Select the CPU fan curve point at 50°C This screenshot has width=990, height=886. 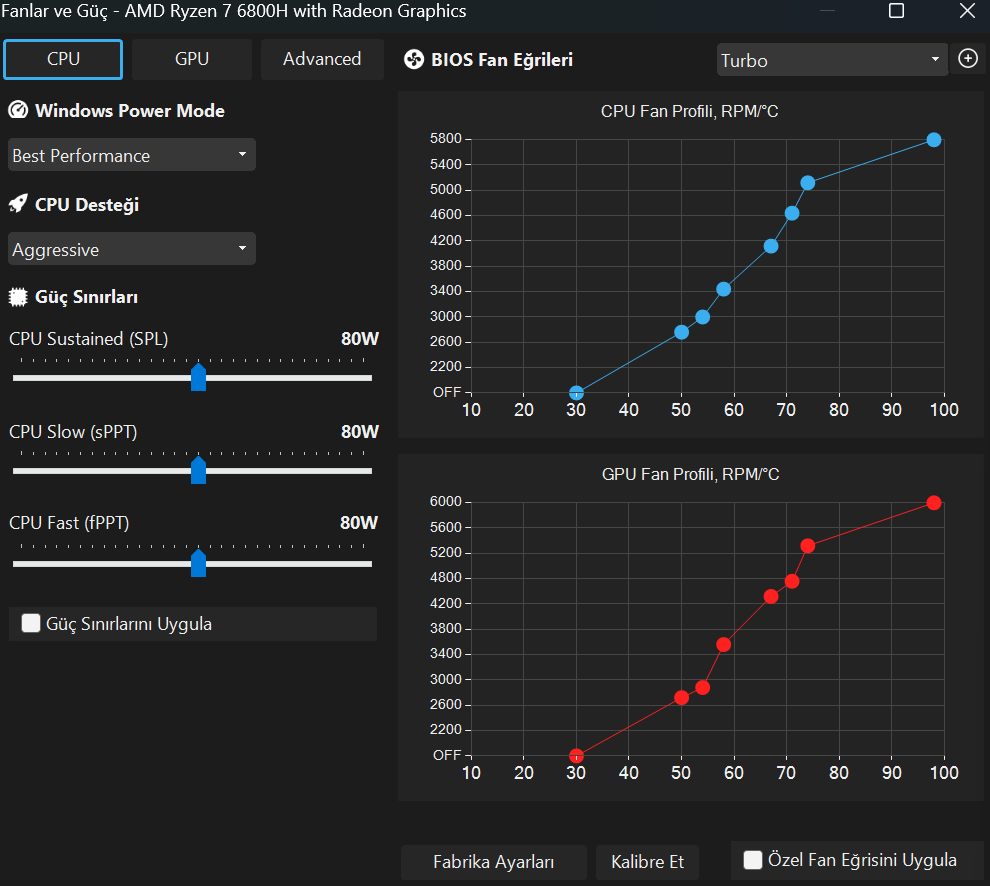point(681,332)
